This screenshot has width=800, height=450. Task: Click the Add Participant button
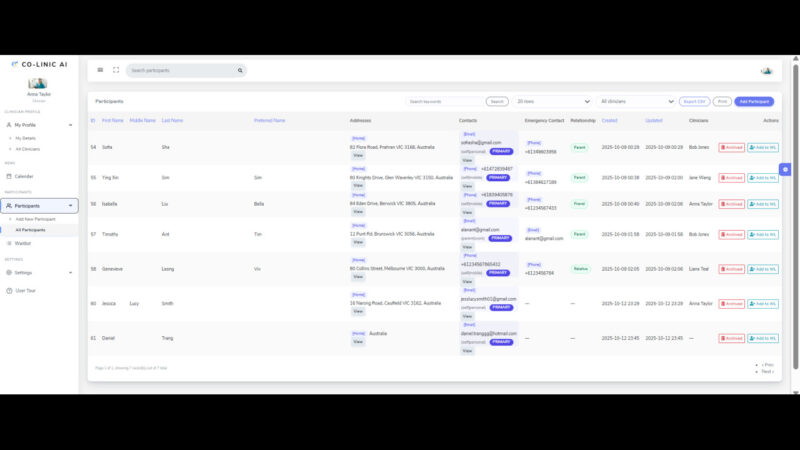pyautogui.click(x=754, y=101)
